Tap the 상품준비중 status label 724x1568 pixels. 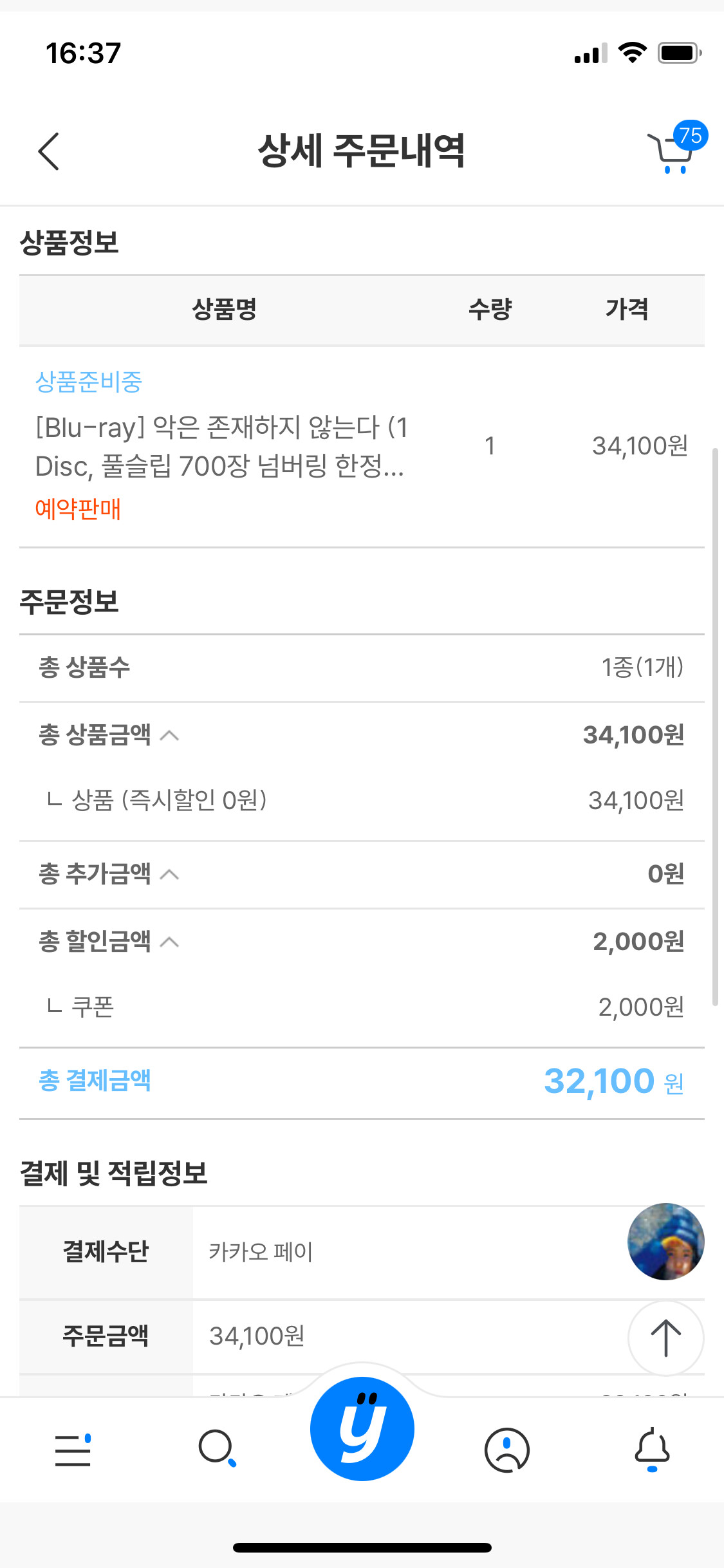pos(89,382)
